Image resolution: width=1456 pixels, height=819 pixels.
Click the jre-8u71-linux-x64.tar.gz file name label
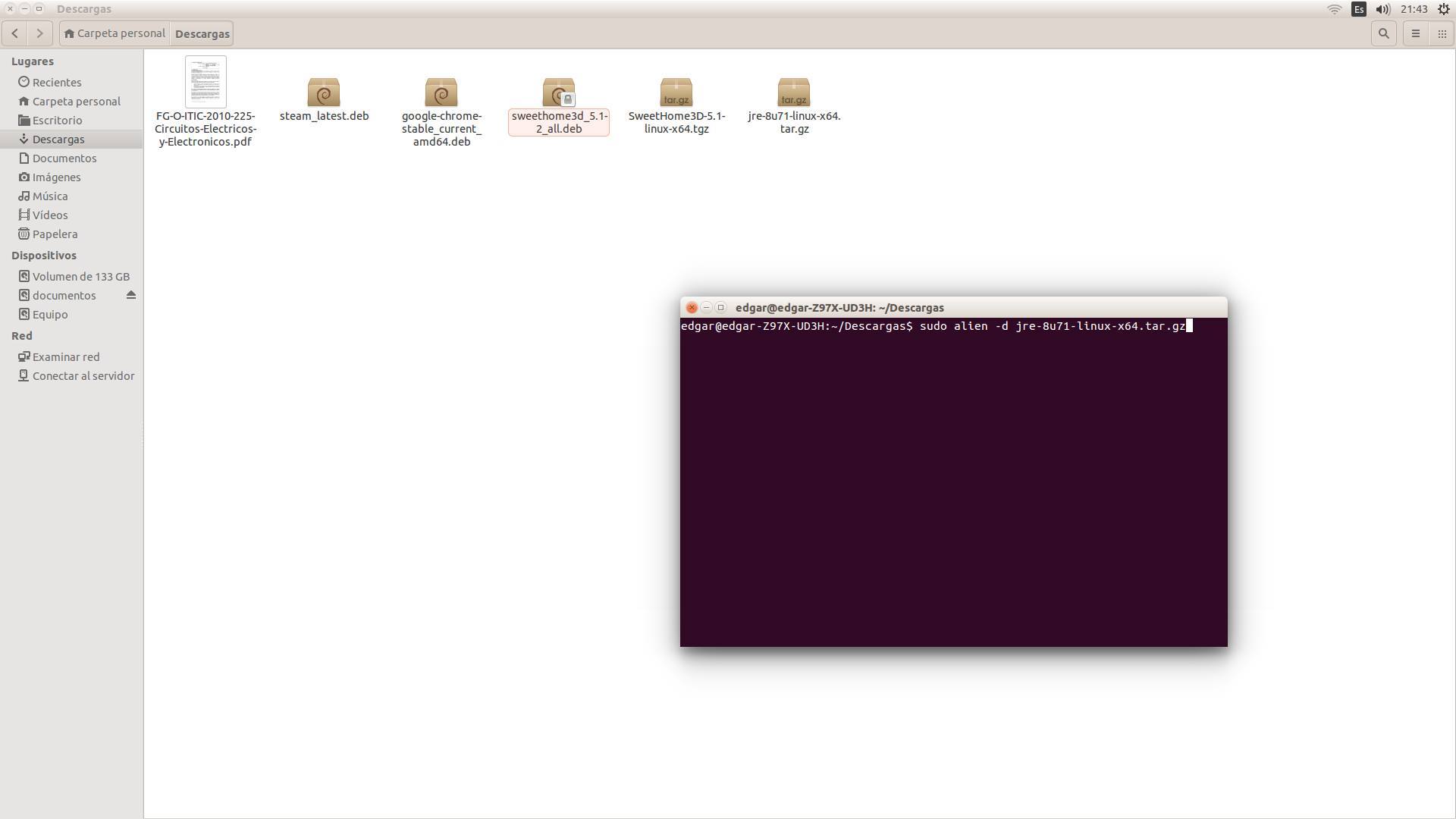[794, 122]
